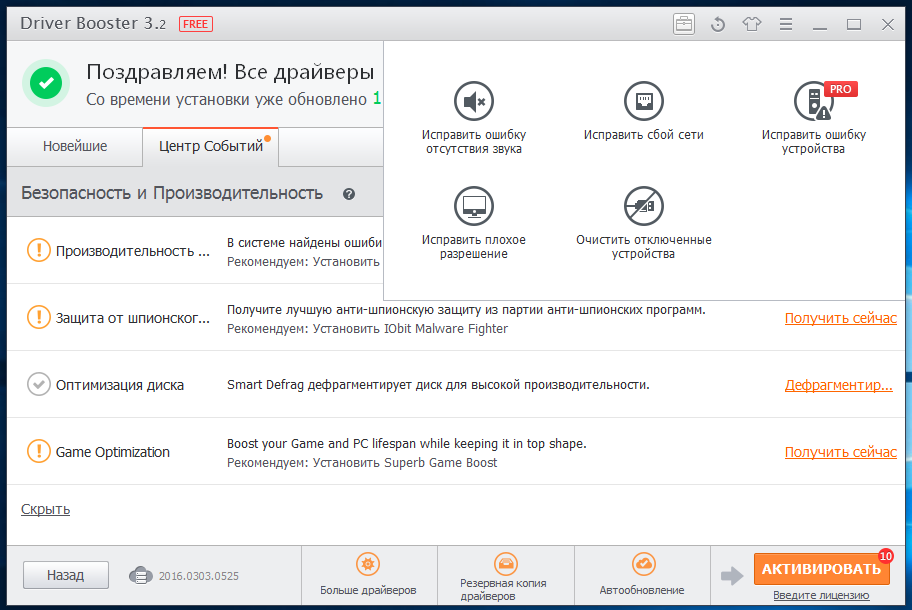Click help question mark next to 'Безопасность и Производительность'
Viewport: 912px width, 610px height.
[x=349, y=194]
